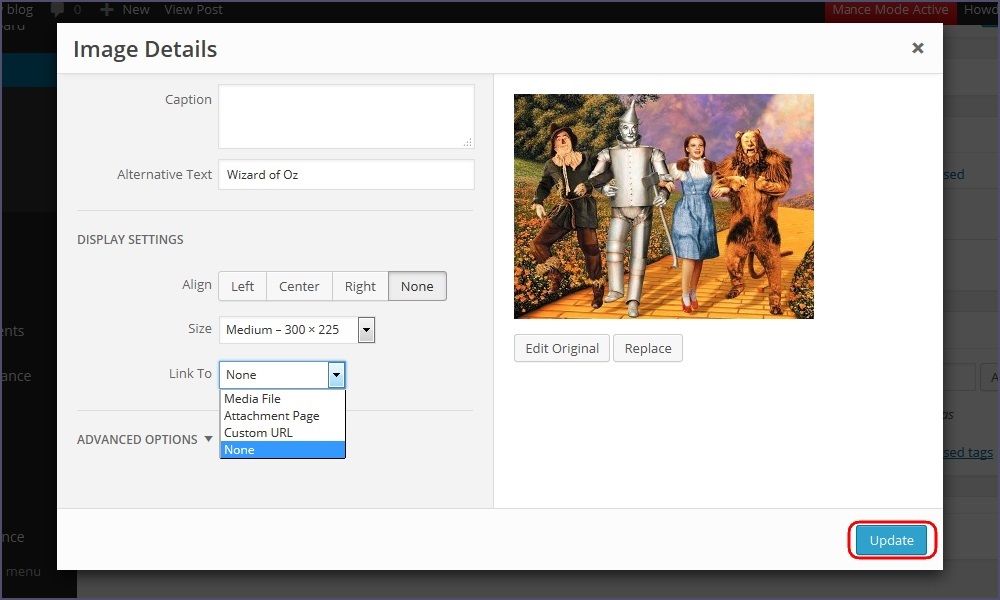Image resolution: width=1000 pixels, height=600 pixels.
Task: Pick Custom URL in the dropdown list
Action: 258,433
